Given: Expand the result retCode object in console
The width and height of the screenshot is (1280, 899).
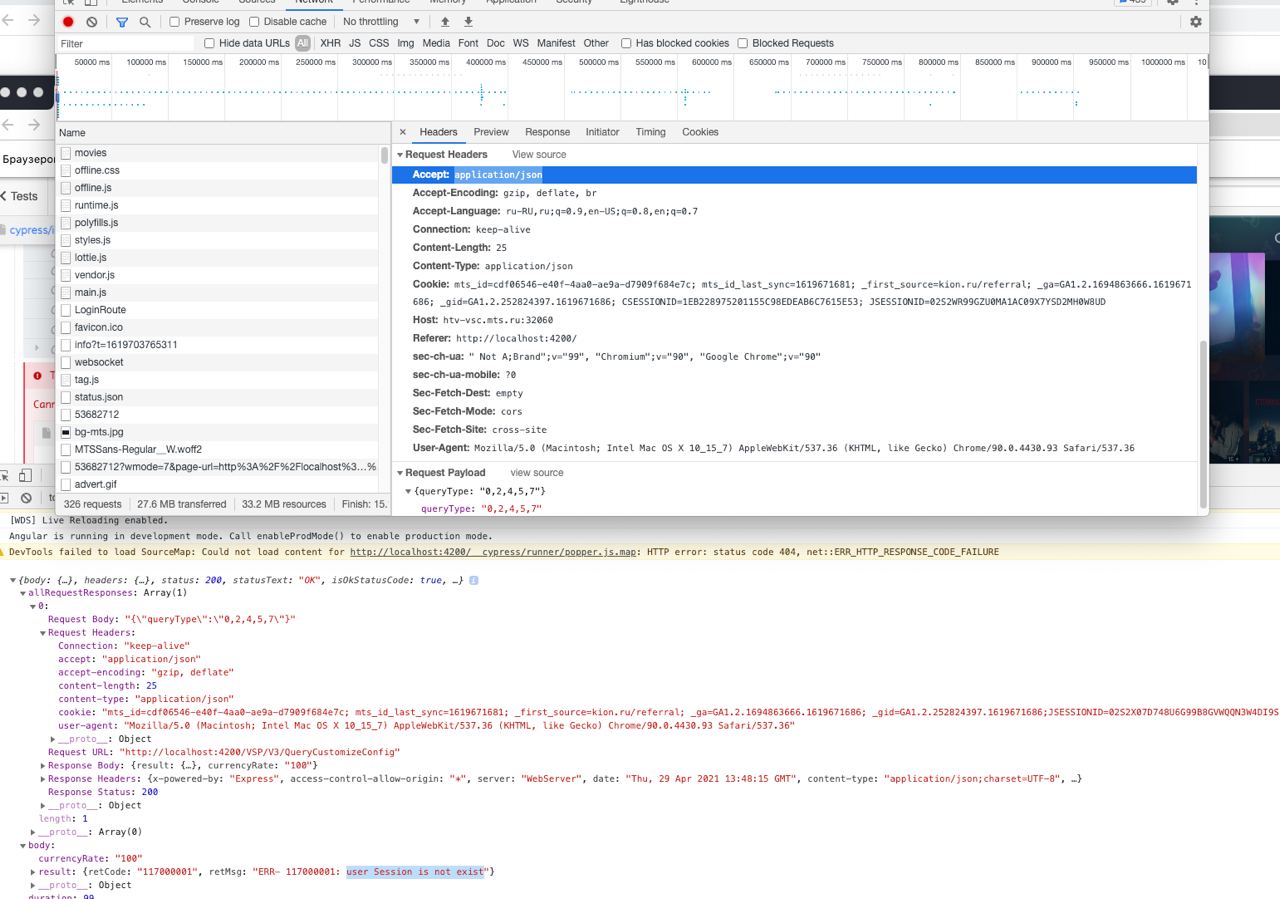Looking at the screenshot, I should coord(33,872).
